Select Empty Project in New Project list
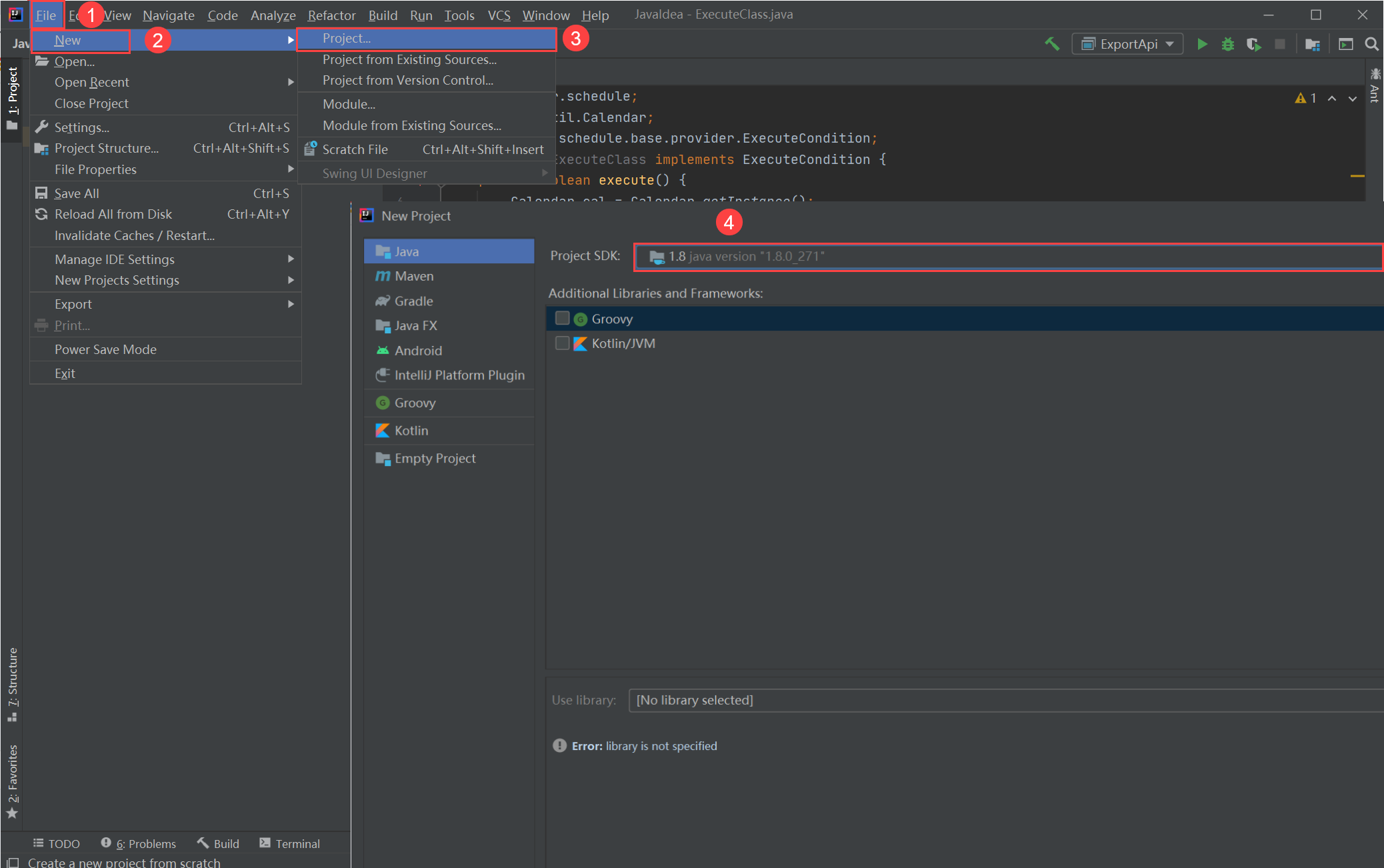The image size is (1384, 868). coord(434,458)
